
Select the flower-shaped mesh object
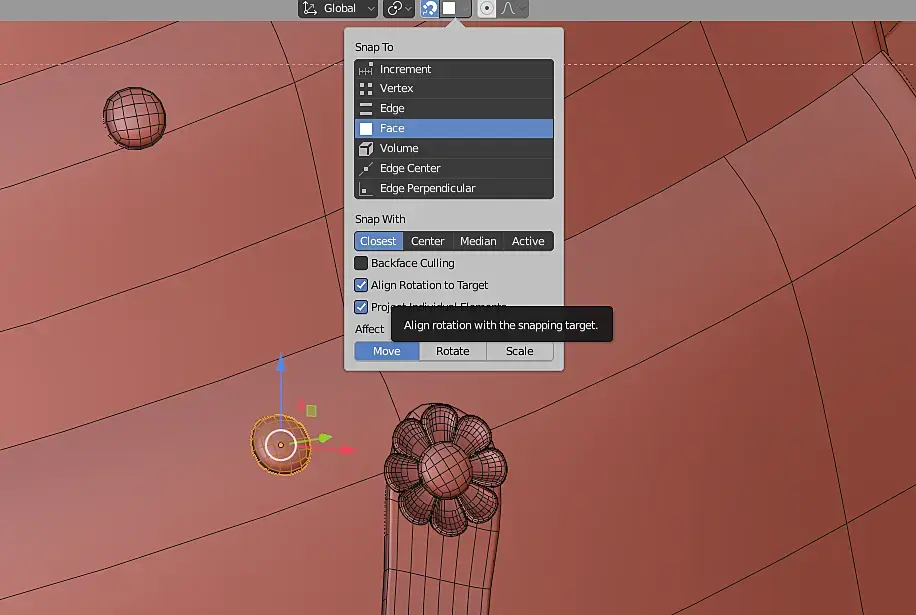[x=446, y=468]
